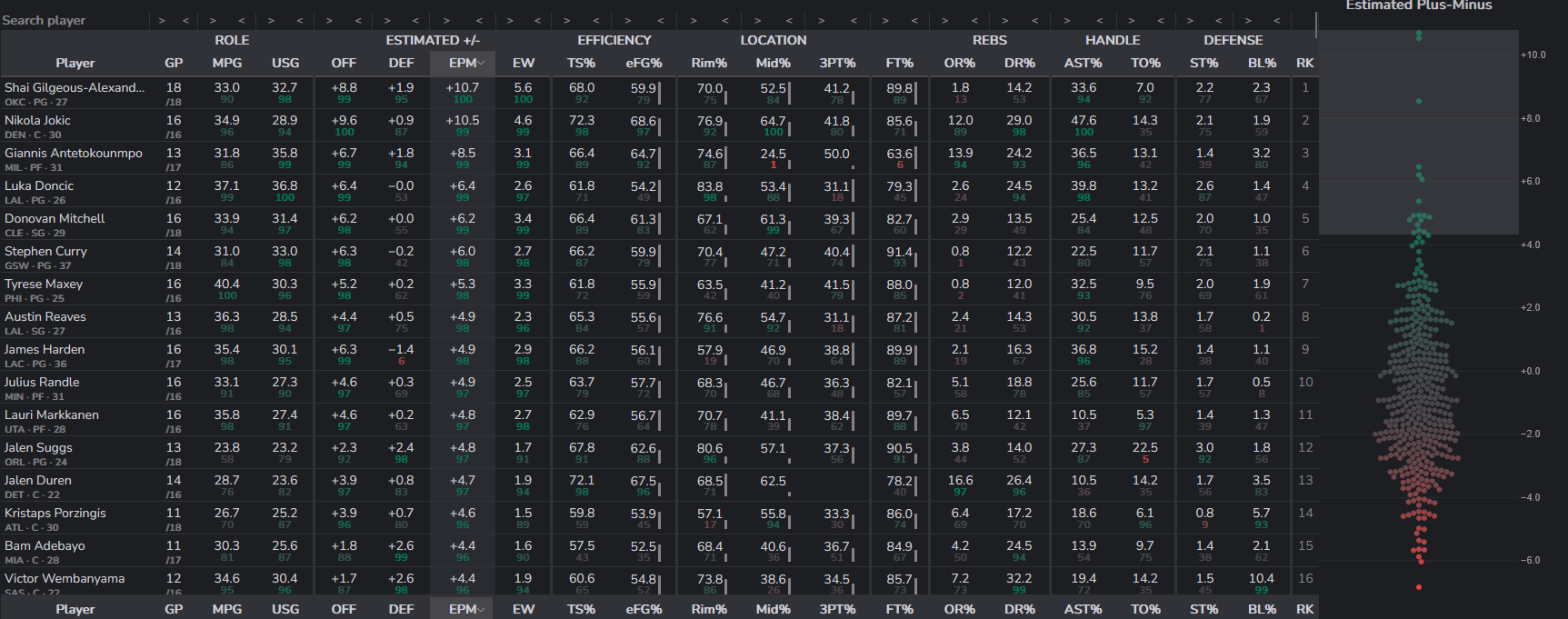
Task: Sort by the USG header in bottom row
Action: pyautogui.click(x=285, y=609)
